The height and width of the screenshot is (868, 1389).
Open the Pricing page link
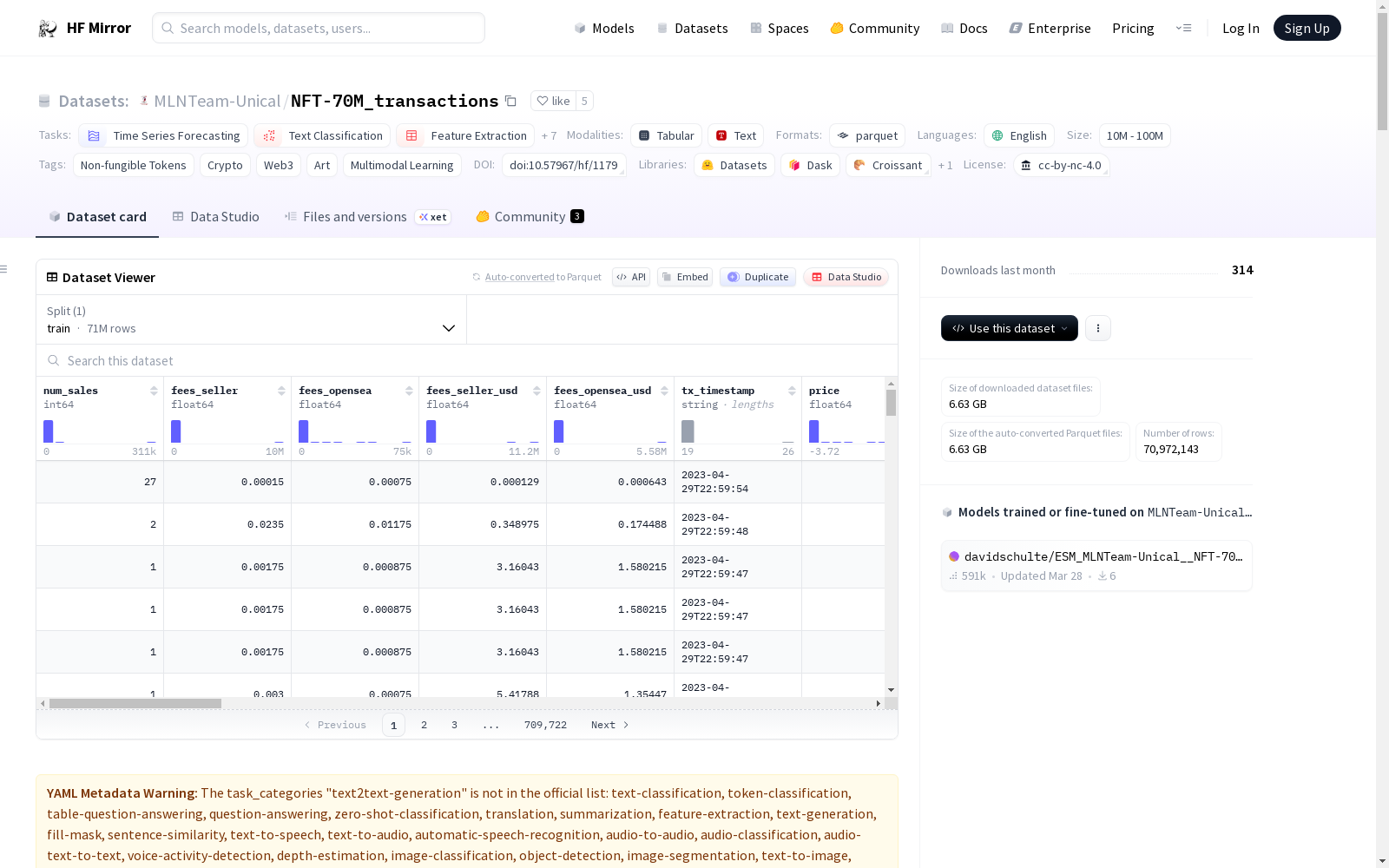pyautogui.click(x=1133, y=29)
